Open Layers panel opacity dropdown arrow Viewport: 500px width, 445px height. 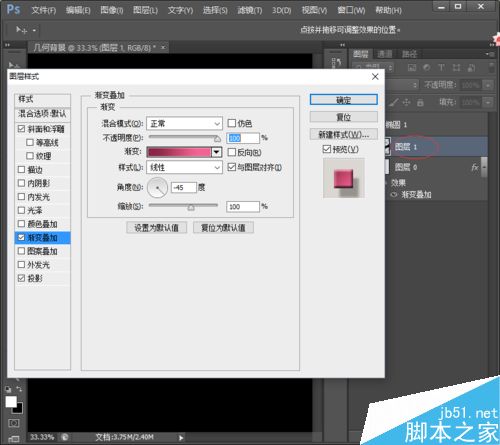488,85
